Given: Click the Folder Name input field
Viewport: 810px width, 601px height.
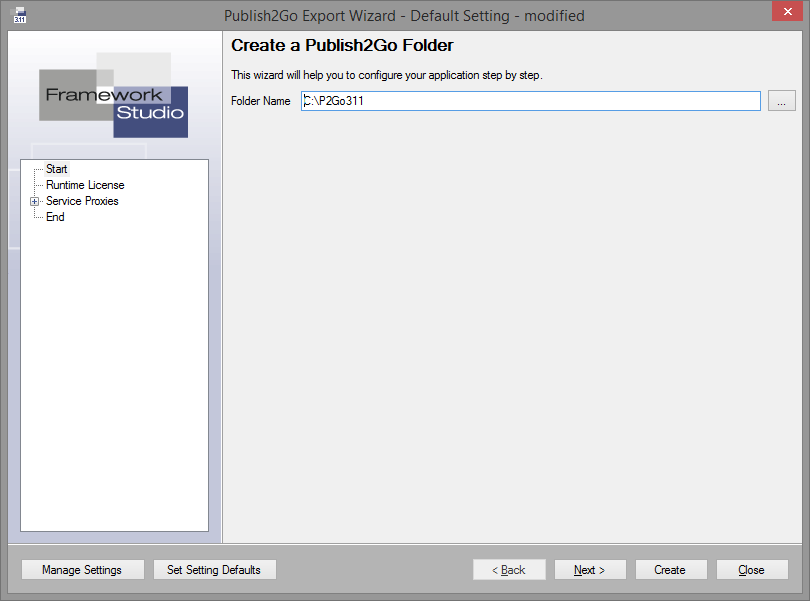Looking at the screenshot, I should click(x=531, y=101).
